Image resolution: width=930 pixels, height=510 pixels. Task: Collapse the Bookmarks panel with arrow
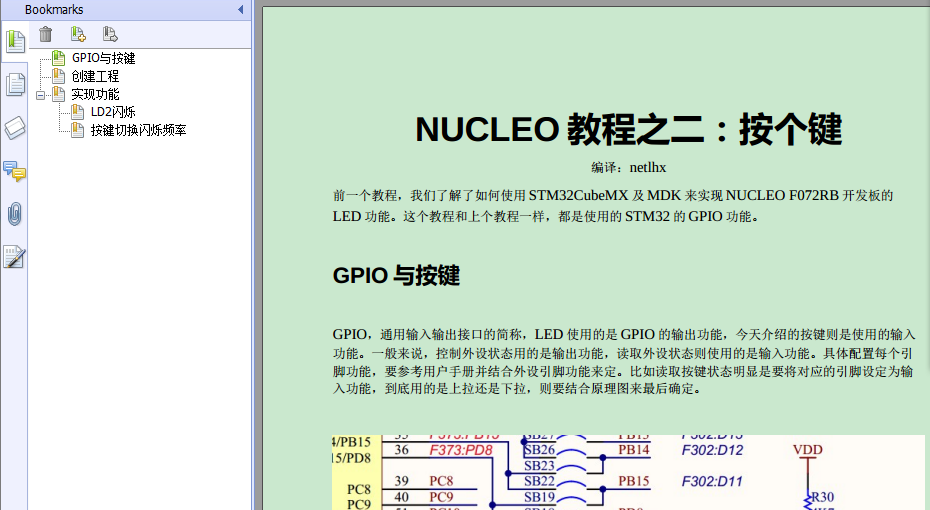pyautogui.click(x=240, y=9)
